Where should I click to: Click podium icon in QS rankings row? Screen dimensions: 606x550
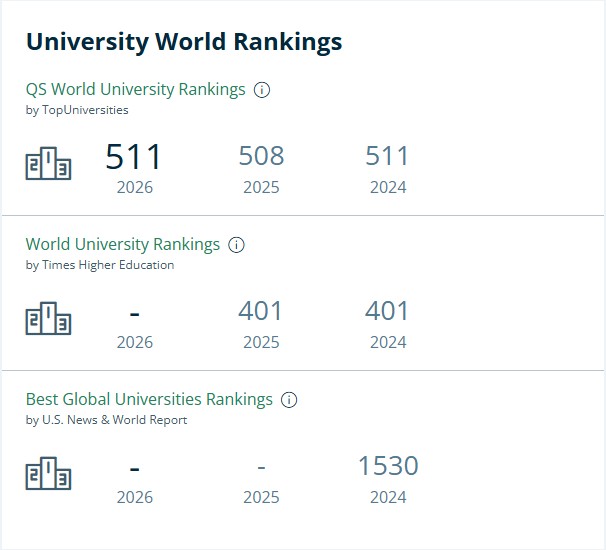(48, 163)
